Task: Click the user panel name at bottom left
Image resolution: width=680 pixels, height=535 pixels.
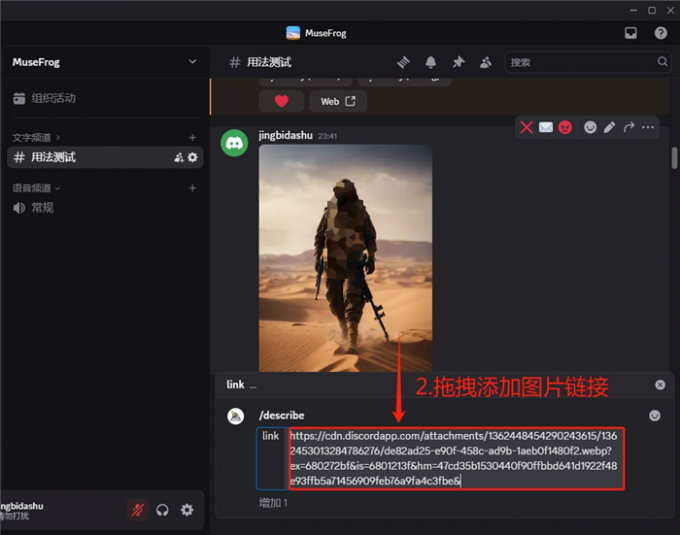Action: tap(22, 506)
